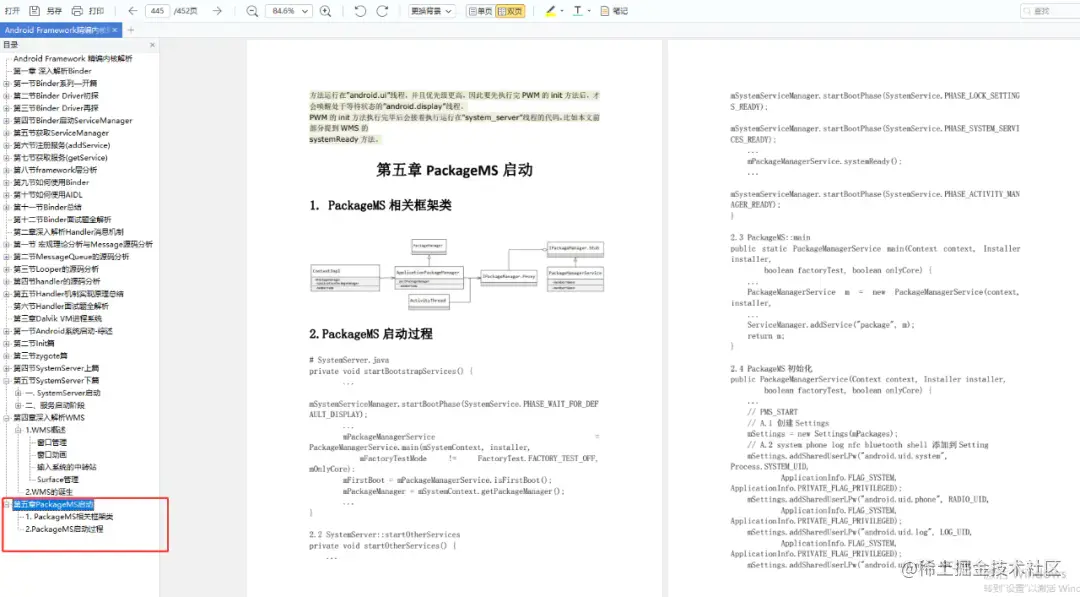Open 第四节SystemServer上篇 outline entry

point(56,368)
